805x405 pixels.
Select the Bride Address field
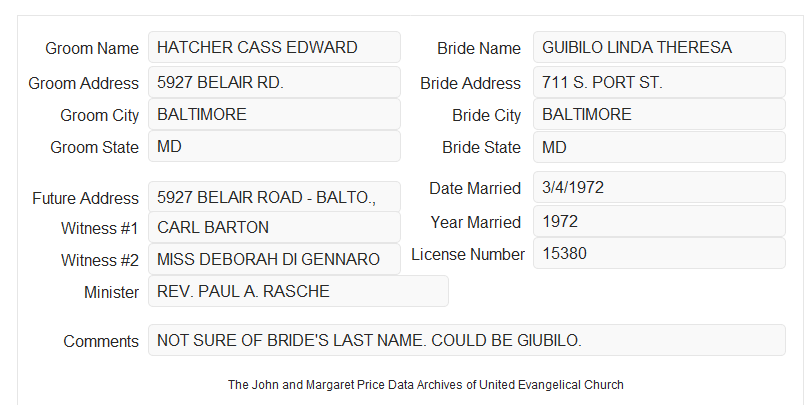[659, 82]
